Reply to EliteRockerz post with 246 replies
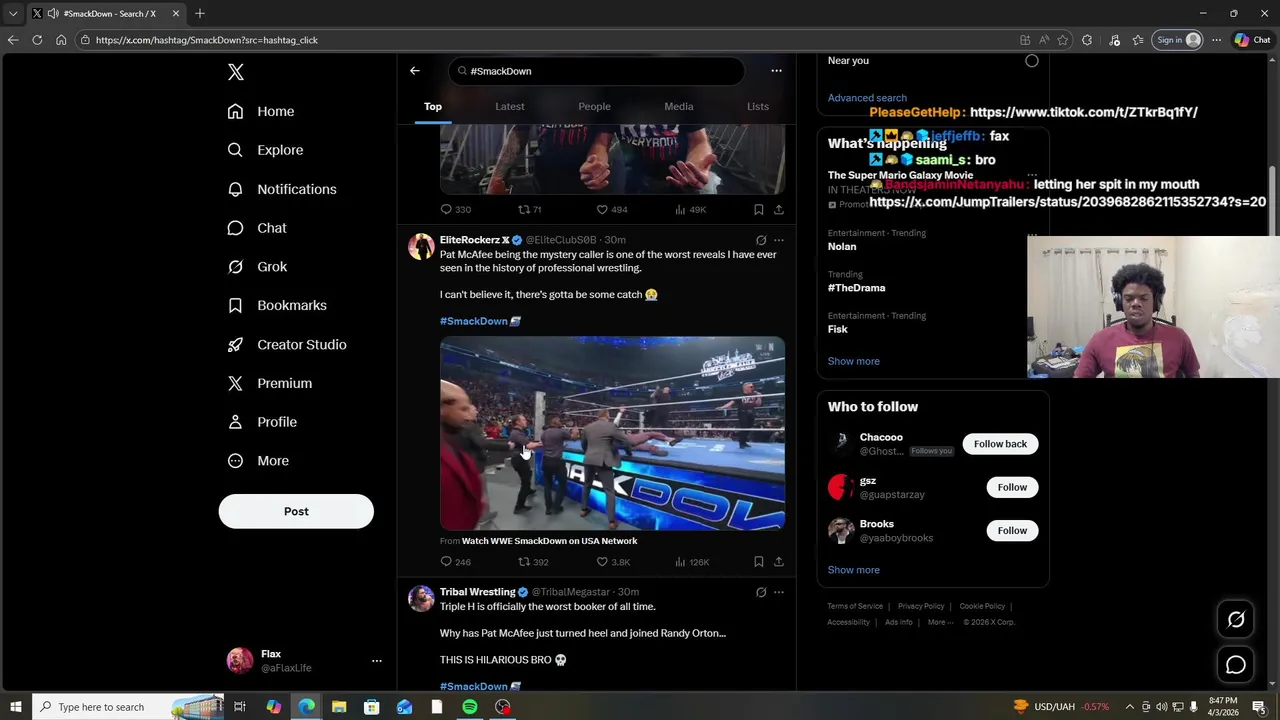The height and width of the screenshot is (720, 1280). click(x=455, y=562)
